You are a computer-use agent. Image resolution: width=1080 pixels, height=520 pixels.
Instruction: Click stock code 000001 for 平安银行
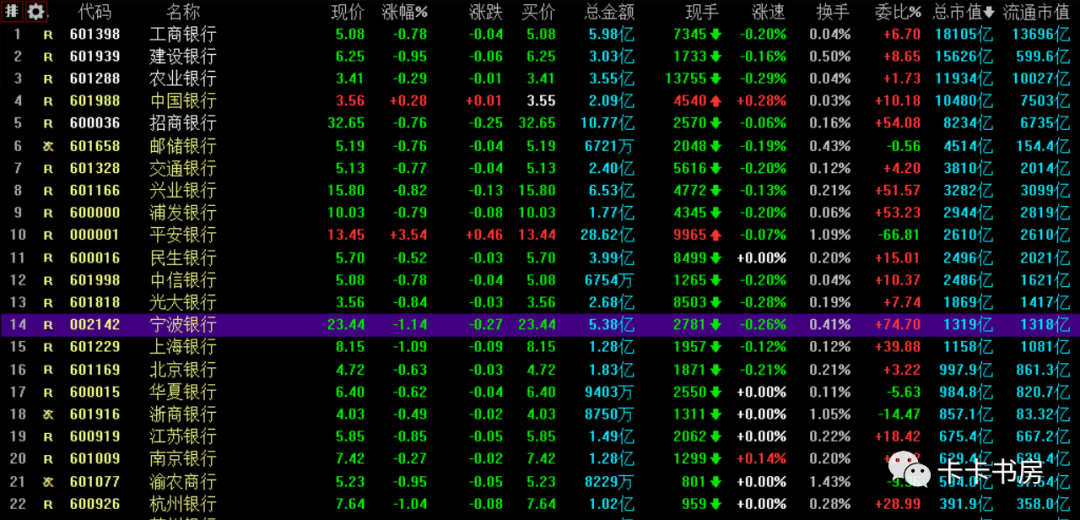point(95,235)
